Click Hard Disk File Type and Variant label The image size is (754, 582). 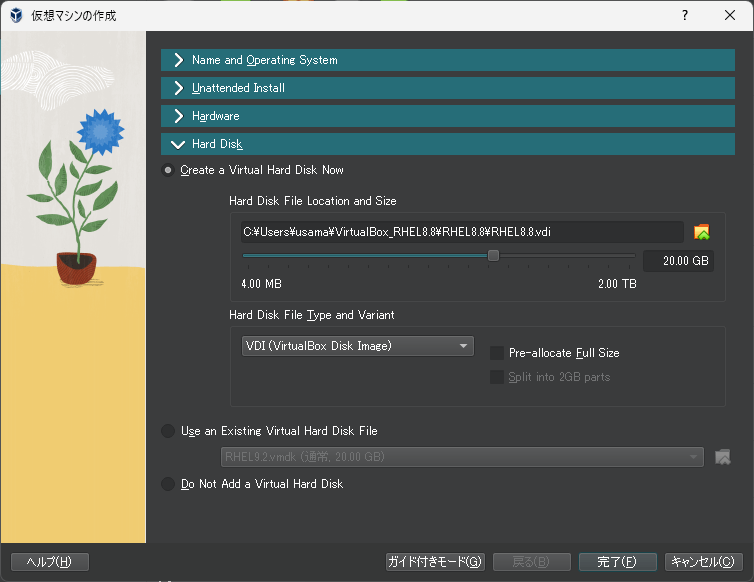(312, 315)
